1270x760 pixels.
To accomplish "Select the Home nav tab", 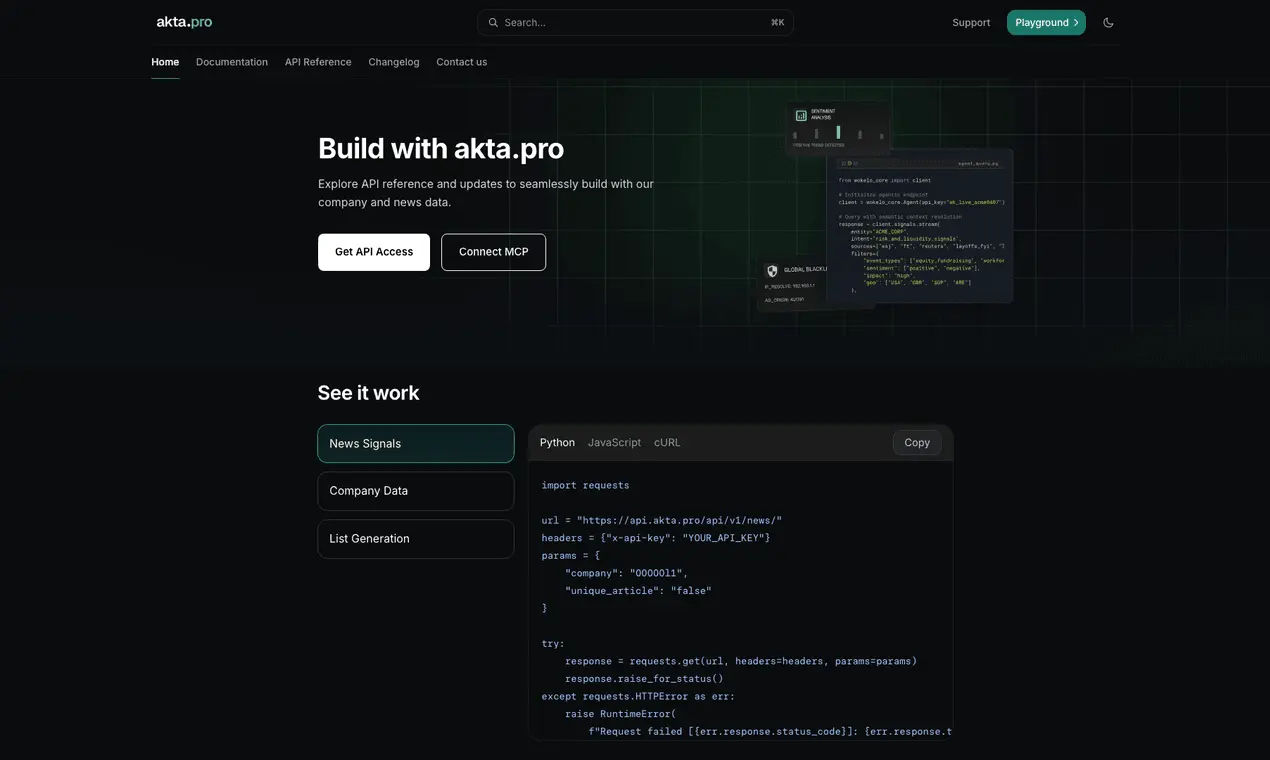I will (165, 62).
